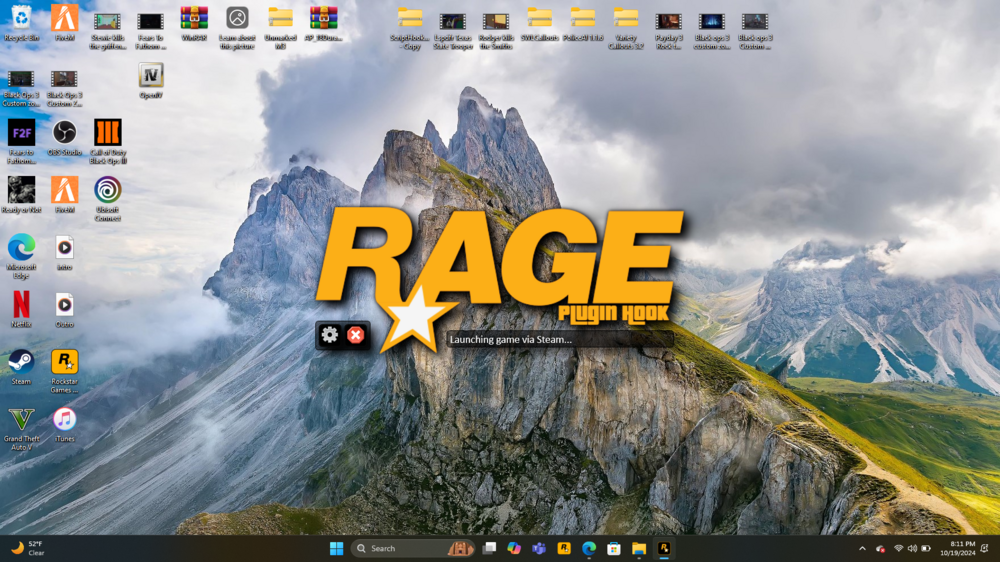1000x562 pixels.
Task: Open the Variety Callouts 3.2 folder
Action: pos(626,27)
